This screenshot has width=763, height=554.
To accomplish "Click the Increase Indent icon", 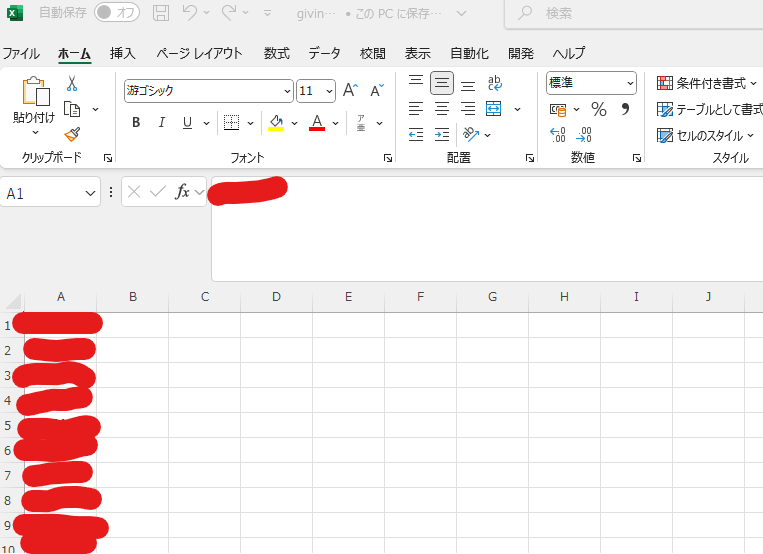I will click(442, 134).
